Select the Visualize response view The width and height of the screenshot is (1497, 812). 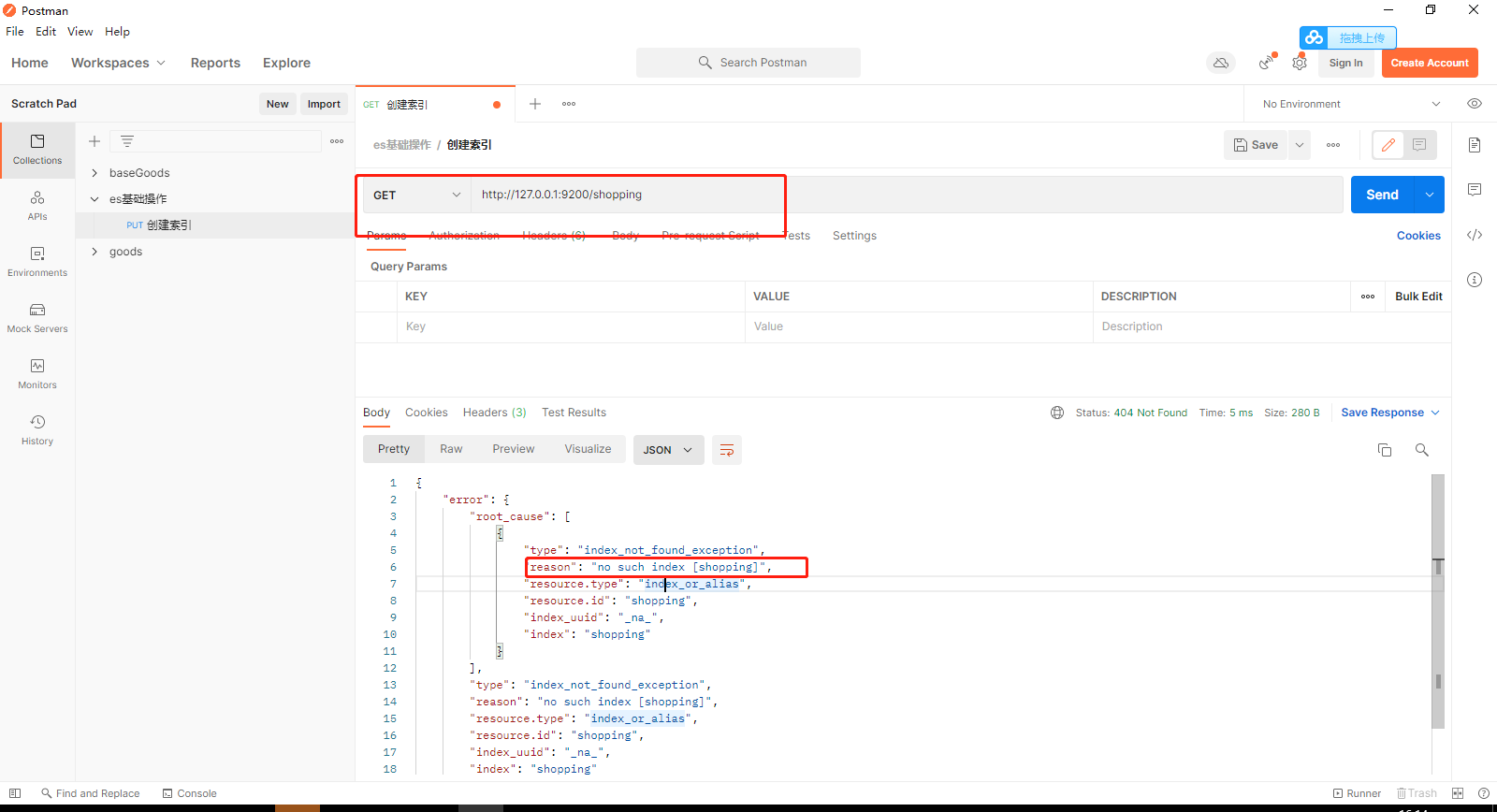click(x=588, y=449)
